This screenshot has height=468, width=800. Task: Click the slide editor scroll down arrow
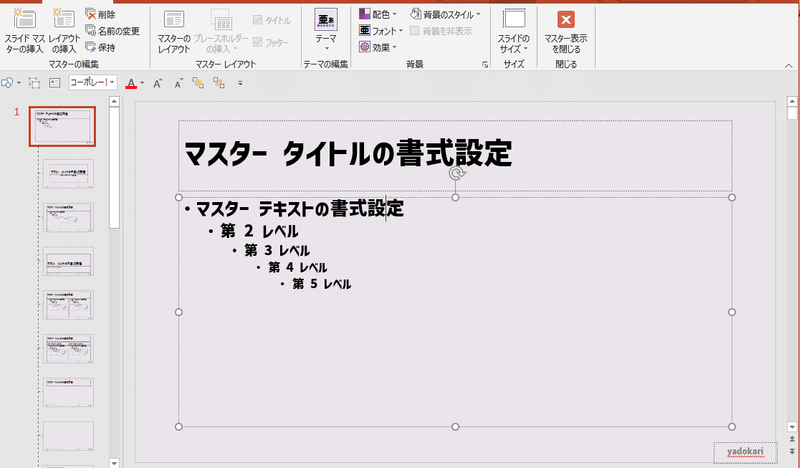[x=792, y=427]
